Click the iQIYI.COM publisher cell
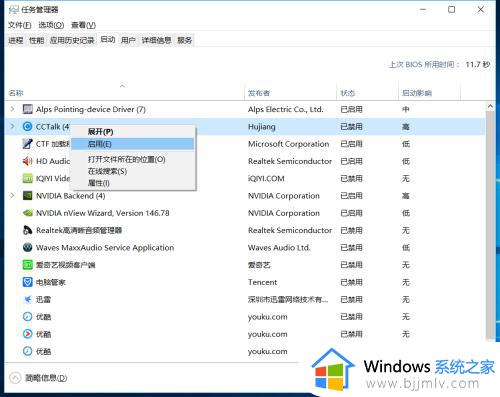The width and height of the screenshot is (500, 397). (266, 179)
